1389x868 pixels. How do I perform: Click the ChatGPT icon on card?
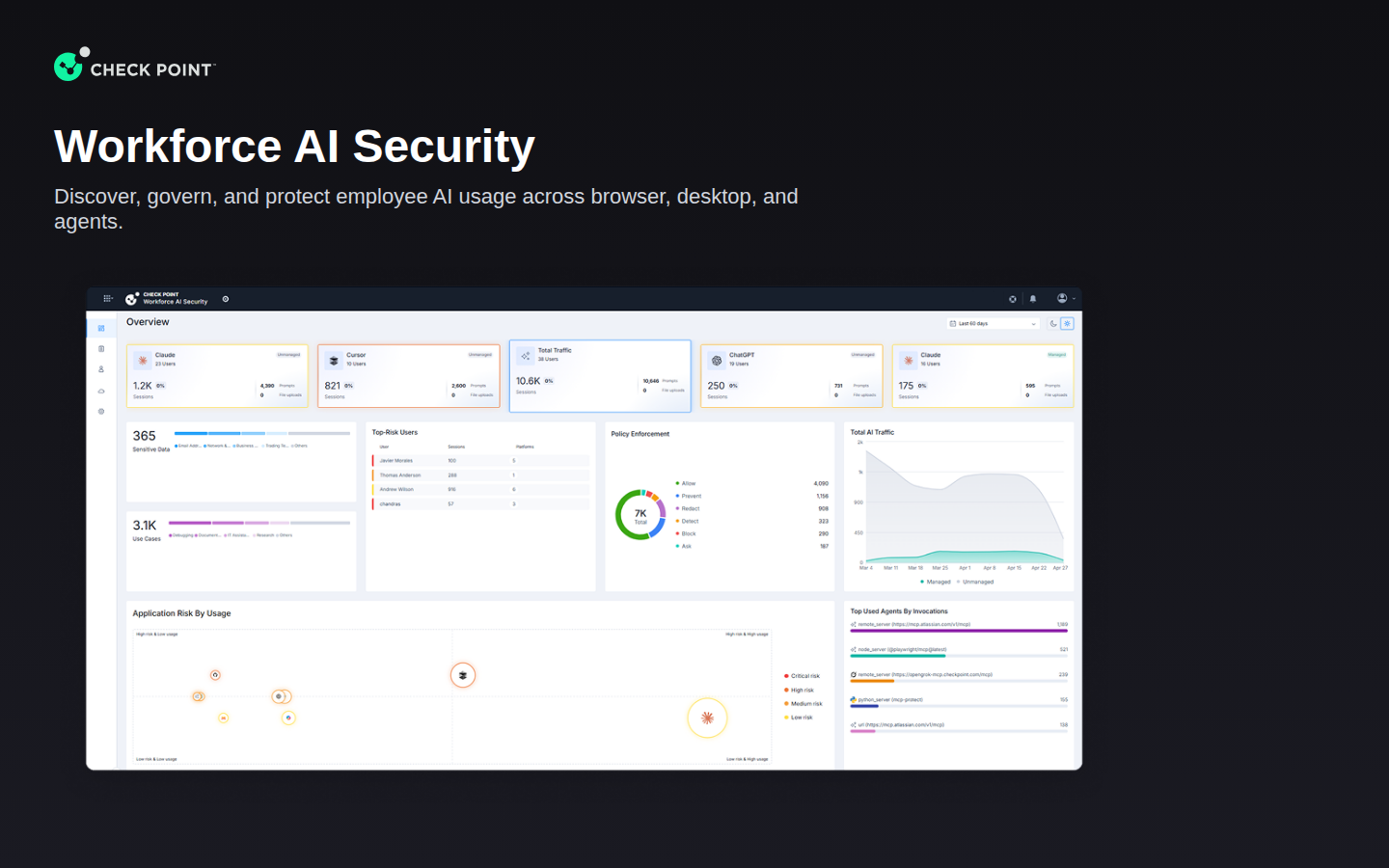click(x=717, y=361)
